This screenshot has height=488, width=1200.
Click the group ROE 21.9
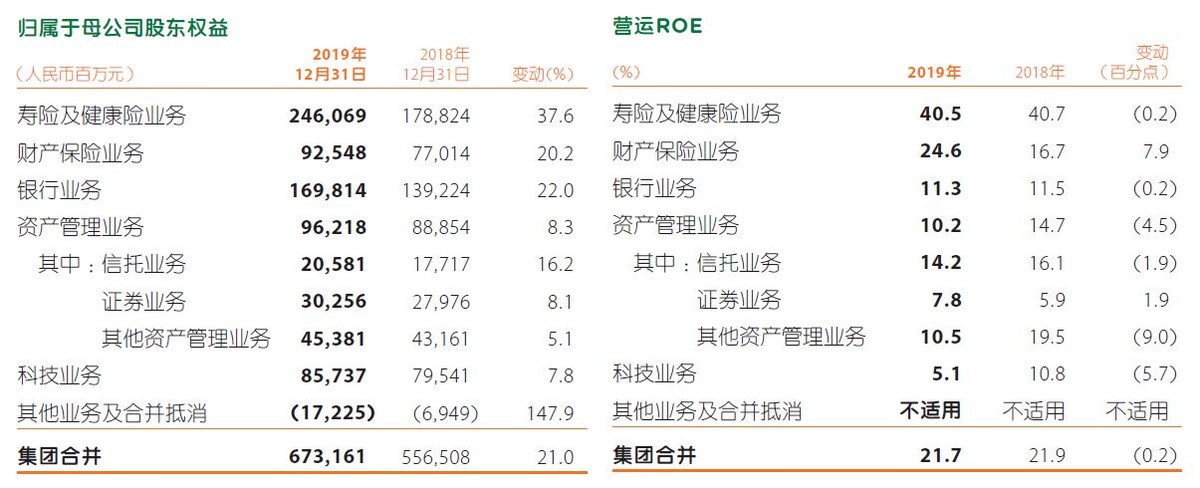(x=1047, y=456)
